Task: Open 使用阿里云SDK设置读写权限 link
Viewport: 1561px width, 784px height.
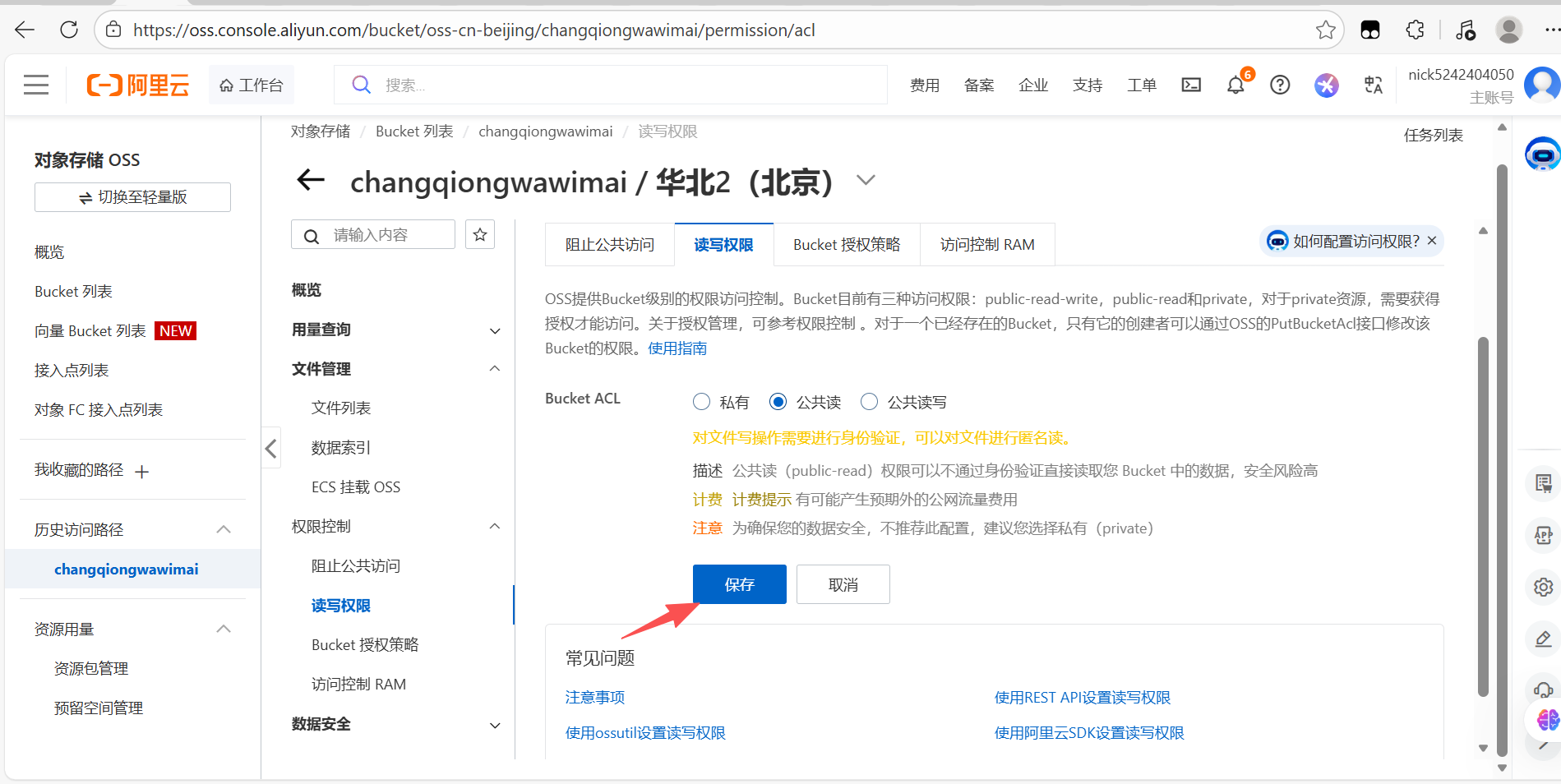Action: [1089, 733]
